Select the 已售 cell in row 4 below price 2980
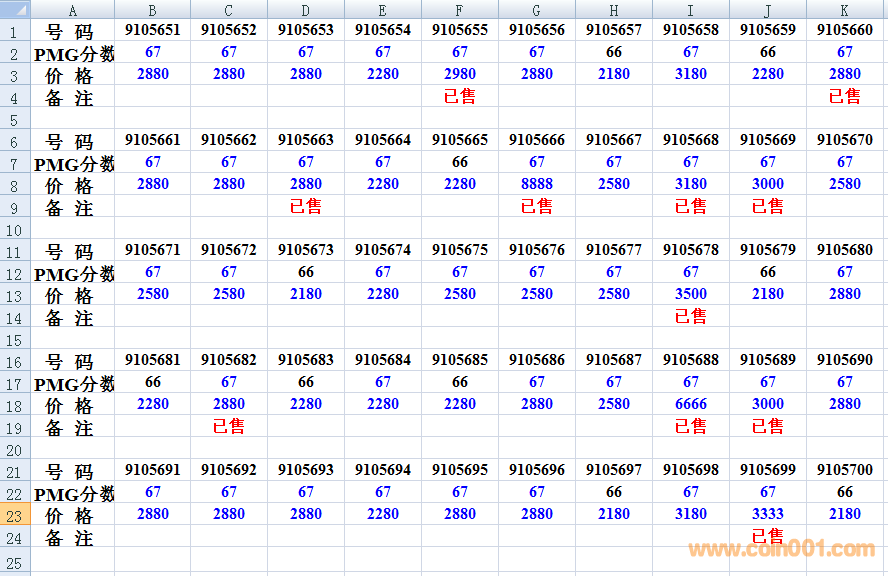This screenshot has height=576, width=888. [460, 96]
